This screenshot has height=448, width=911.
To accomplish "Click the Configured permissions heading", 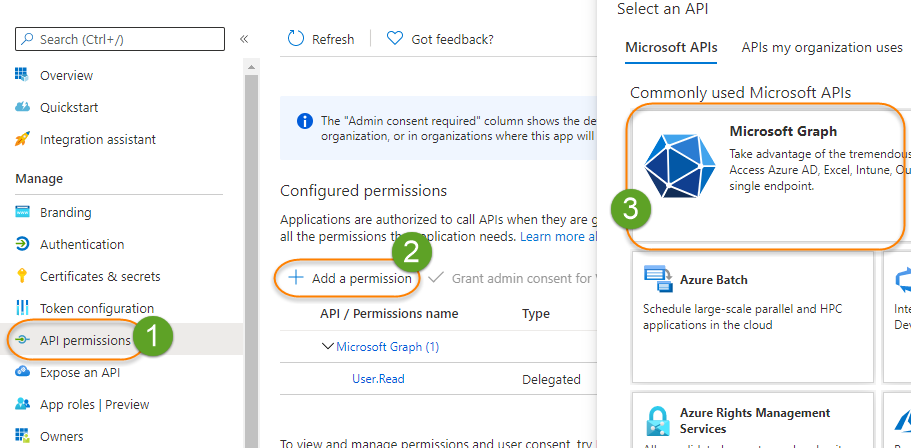I will 364,191.
